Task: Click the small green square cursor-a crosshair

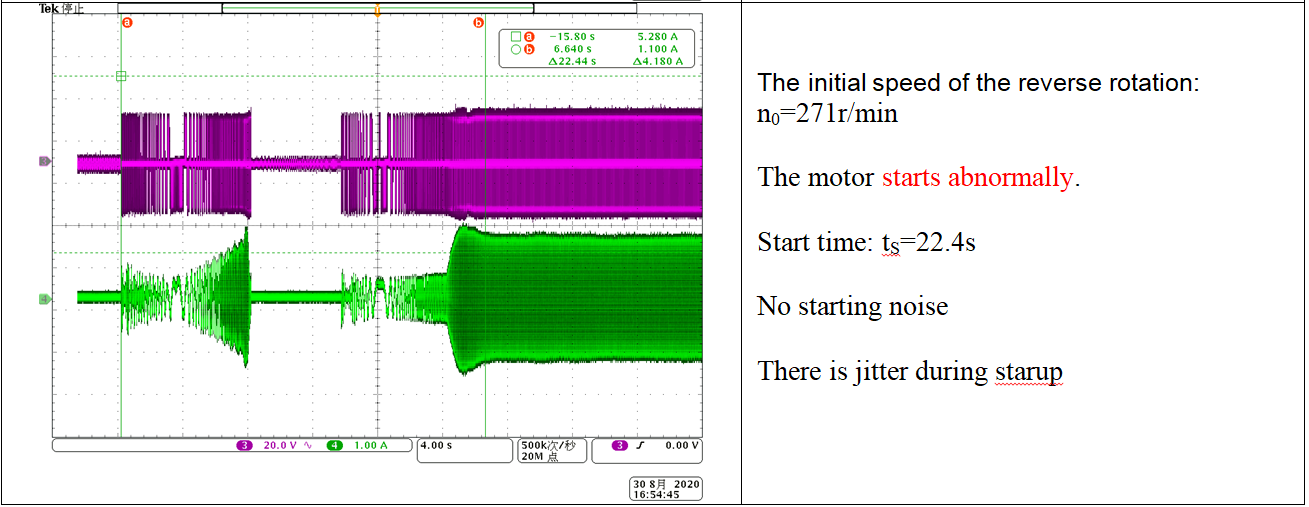Action: click(x=121, y=76)
